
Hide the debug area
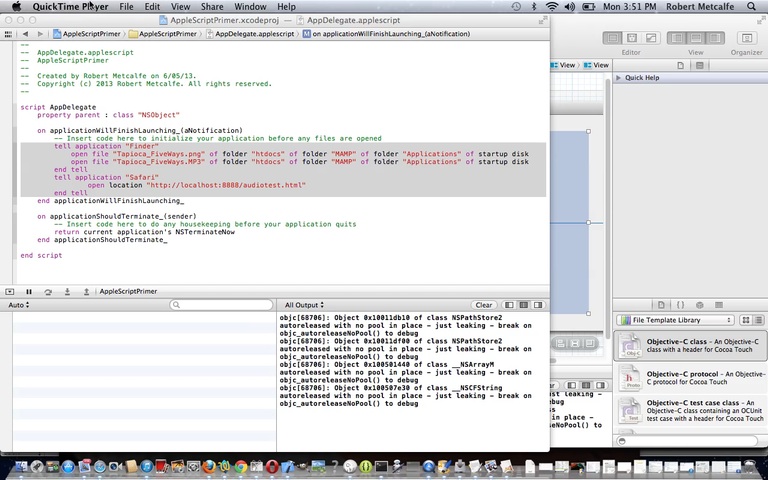[x=10, y=291]
